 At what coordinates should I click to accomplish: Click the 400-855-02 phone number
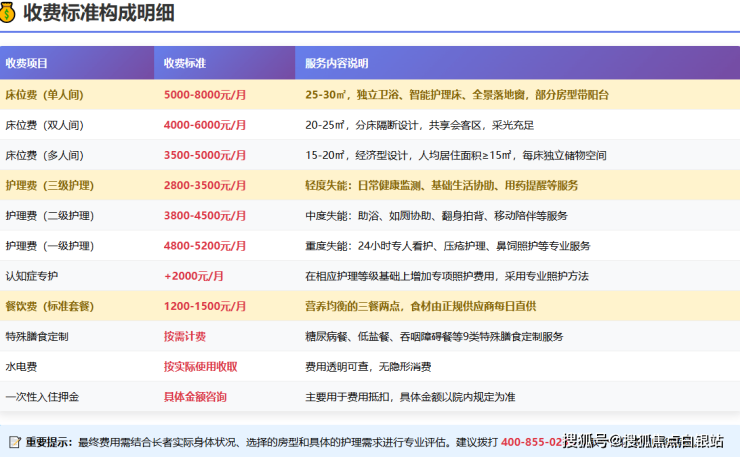tap(531, 441)
